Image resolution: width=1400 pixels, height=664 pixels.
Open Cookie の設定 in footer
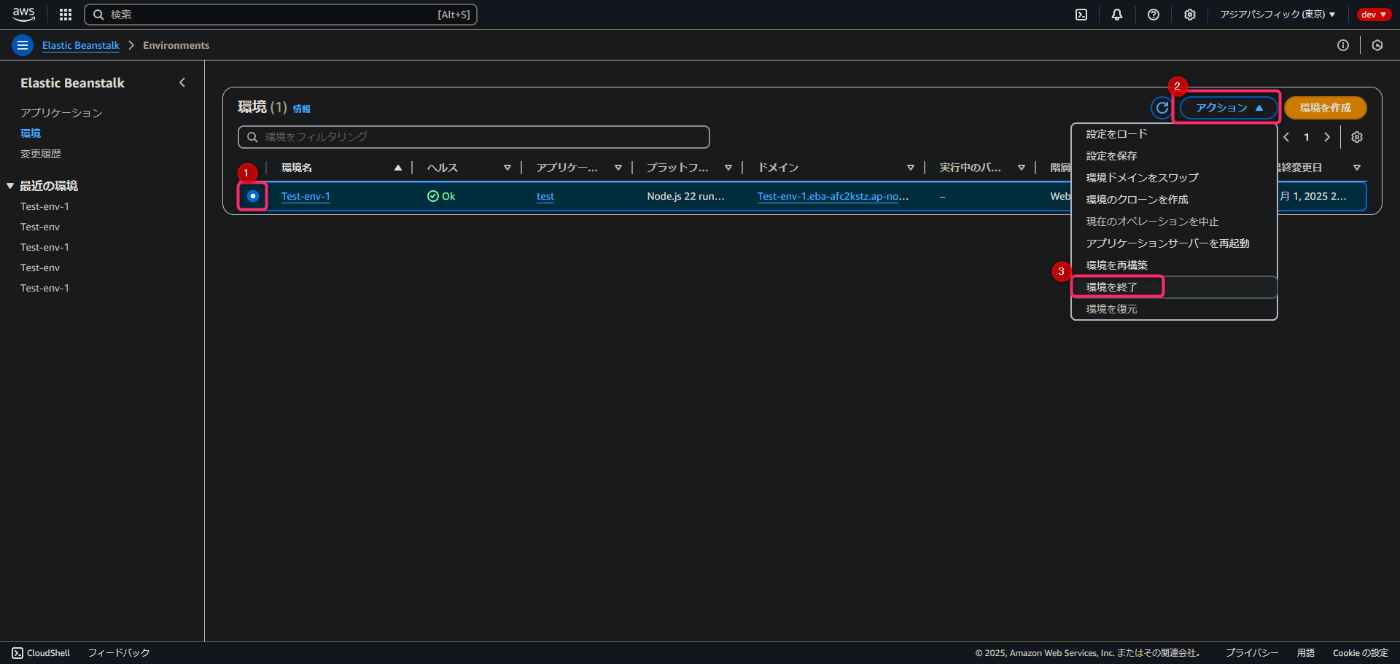tap(1360, 653)
